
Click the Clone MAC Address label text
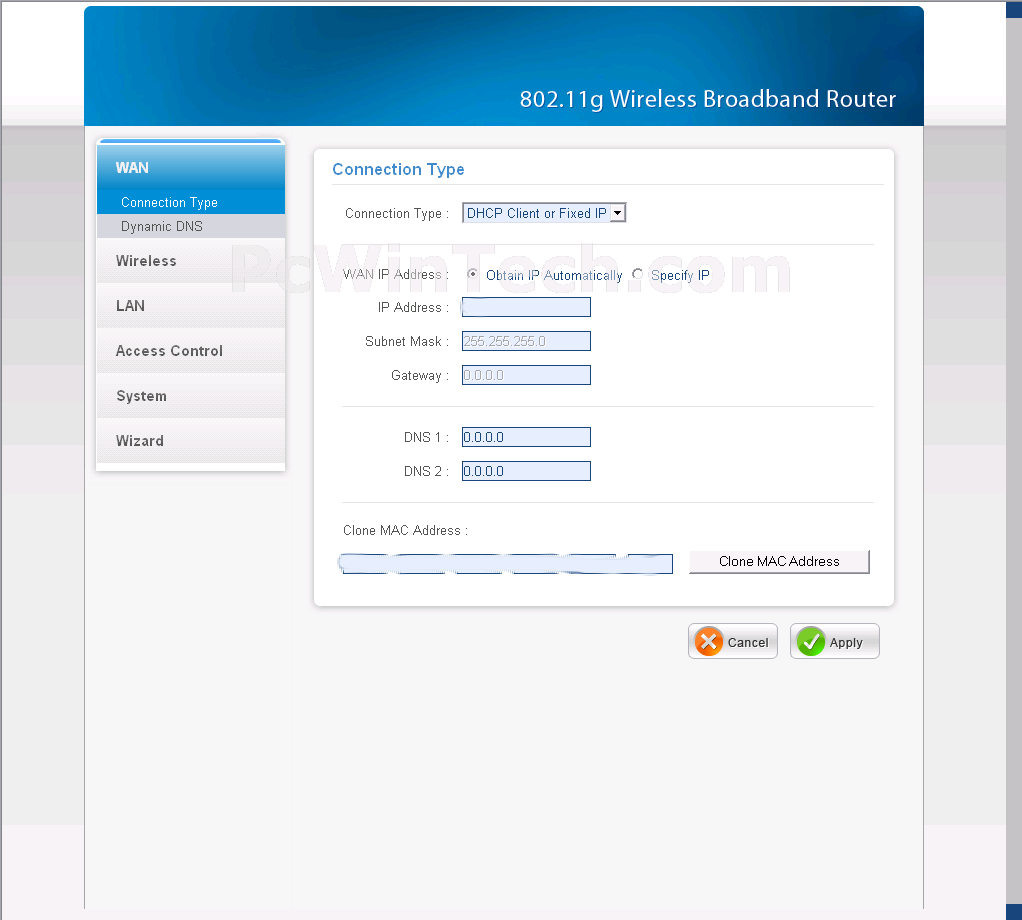(405, 530)
